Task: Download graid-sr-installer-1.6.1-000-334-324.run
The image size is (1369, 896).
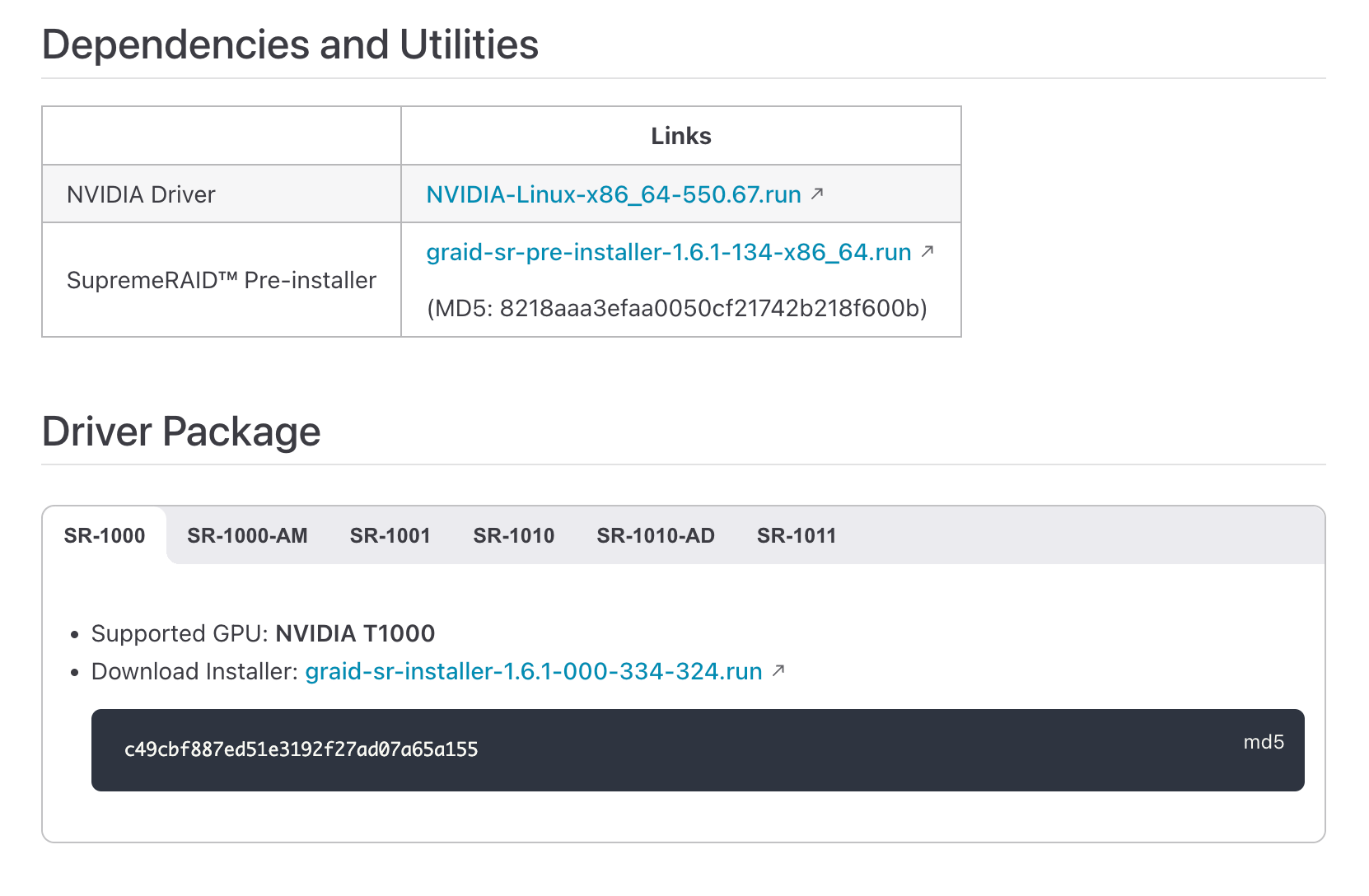Action: coord(533,672)
